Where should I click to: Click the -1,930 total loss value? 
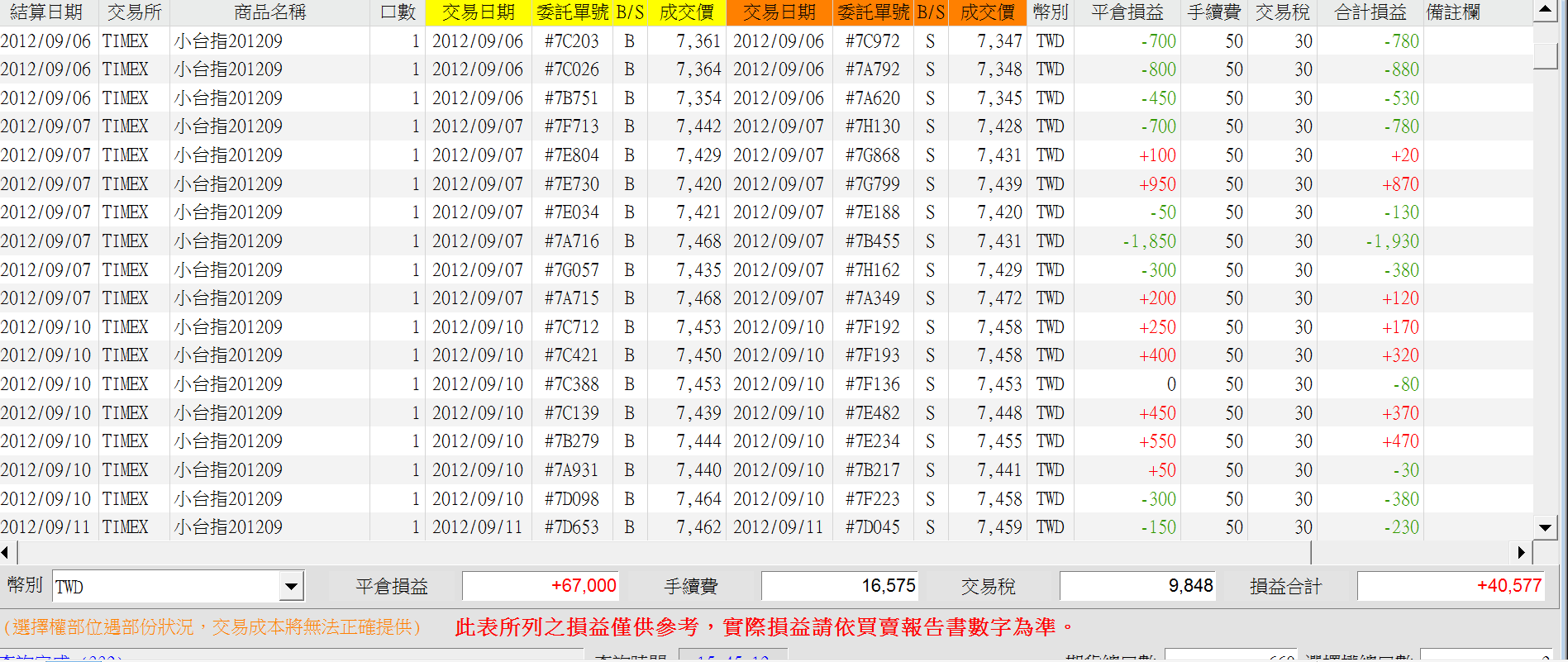tap(1392, 241)
